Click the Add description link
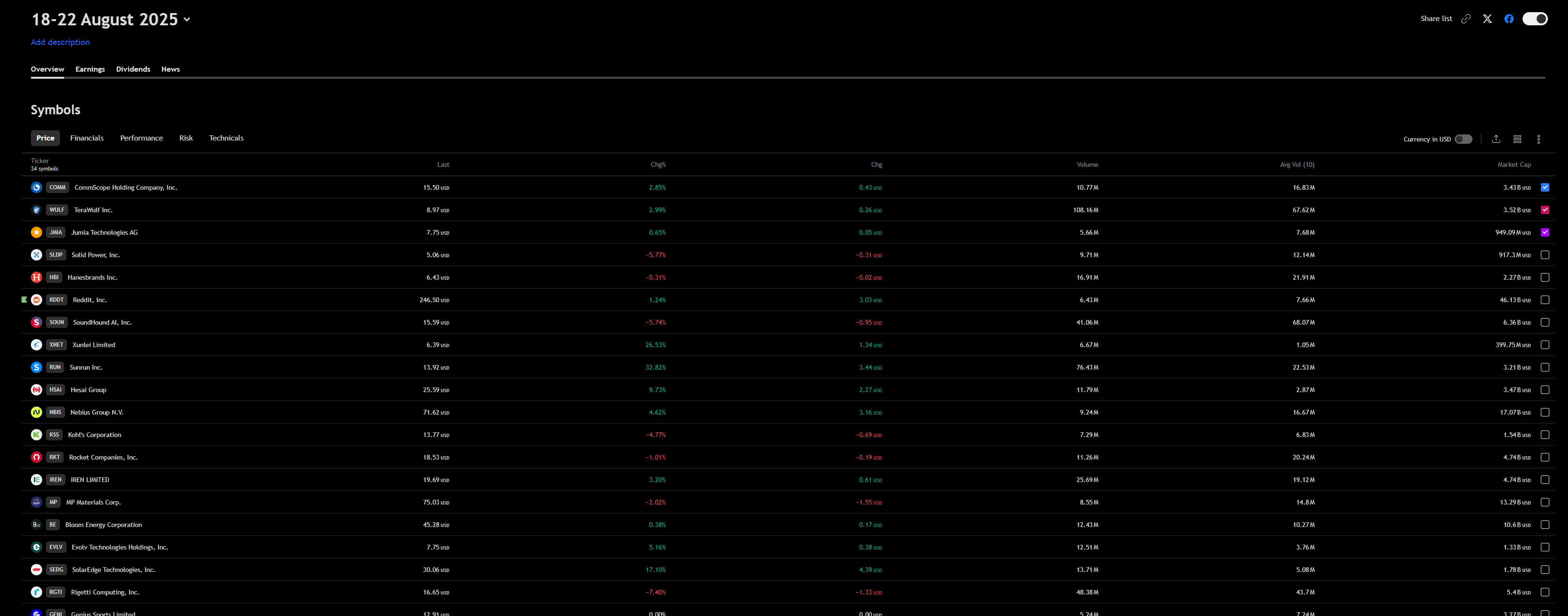Screen dimensions: 1568x616 [x=60, y=42]
